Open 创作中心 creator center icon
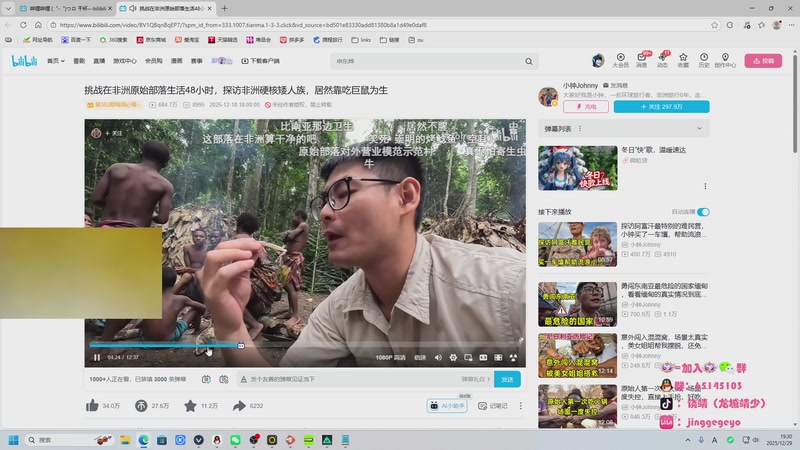 point(725,60)
